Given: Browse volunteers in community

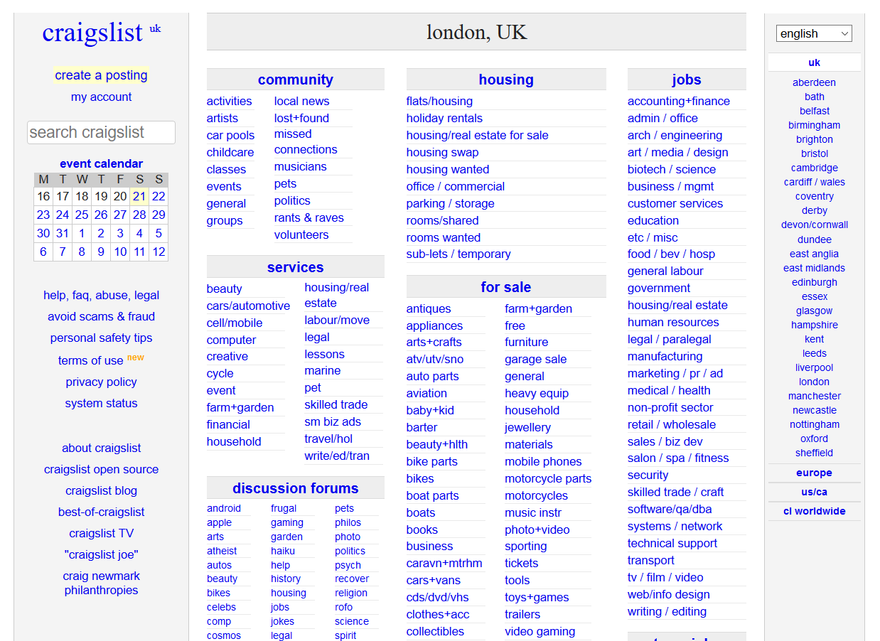Looking at the screenshot, I should coord(301,235).
